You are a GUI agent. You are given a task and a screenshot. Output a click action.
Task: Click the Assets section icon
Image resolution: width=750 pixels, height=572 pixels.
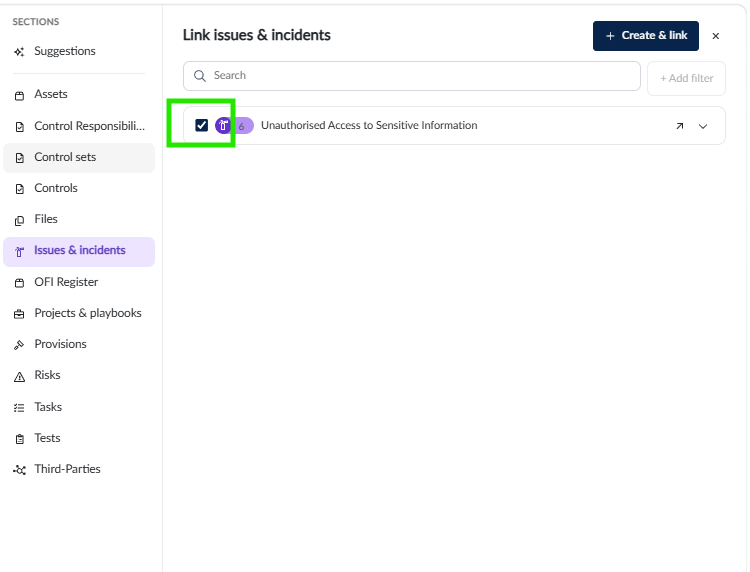point(19,96)
